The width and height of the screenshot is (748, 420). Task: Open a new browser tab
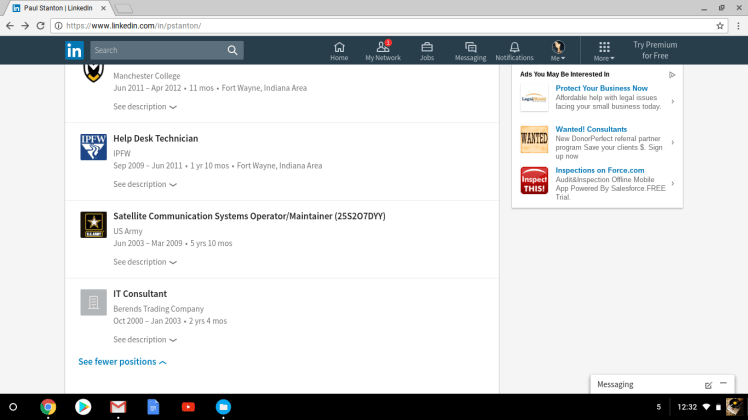coord(124,9)
